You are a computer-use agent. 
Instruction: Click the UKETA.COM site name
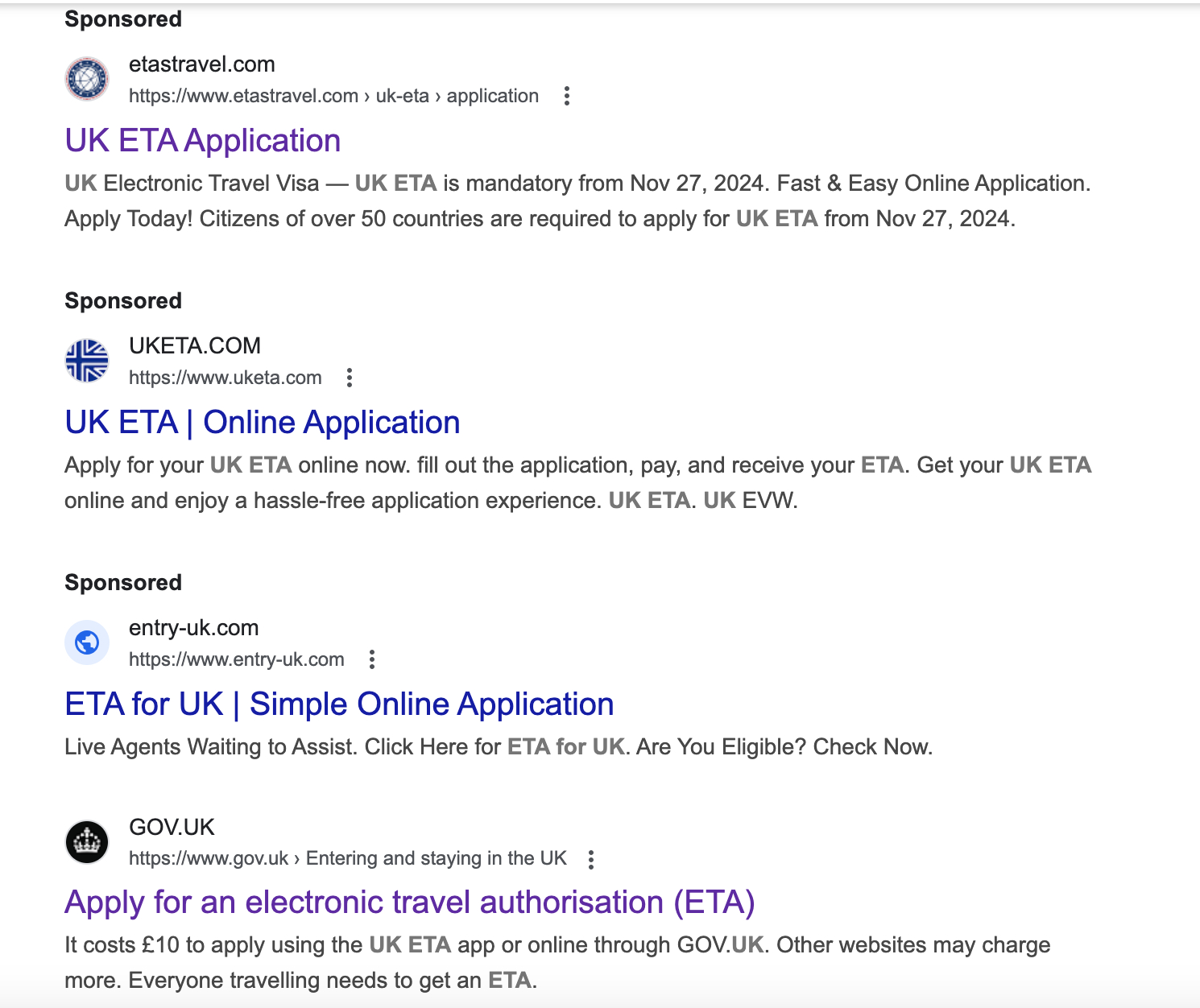195,346
